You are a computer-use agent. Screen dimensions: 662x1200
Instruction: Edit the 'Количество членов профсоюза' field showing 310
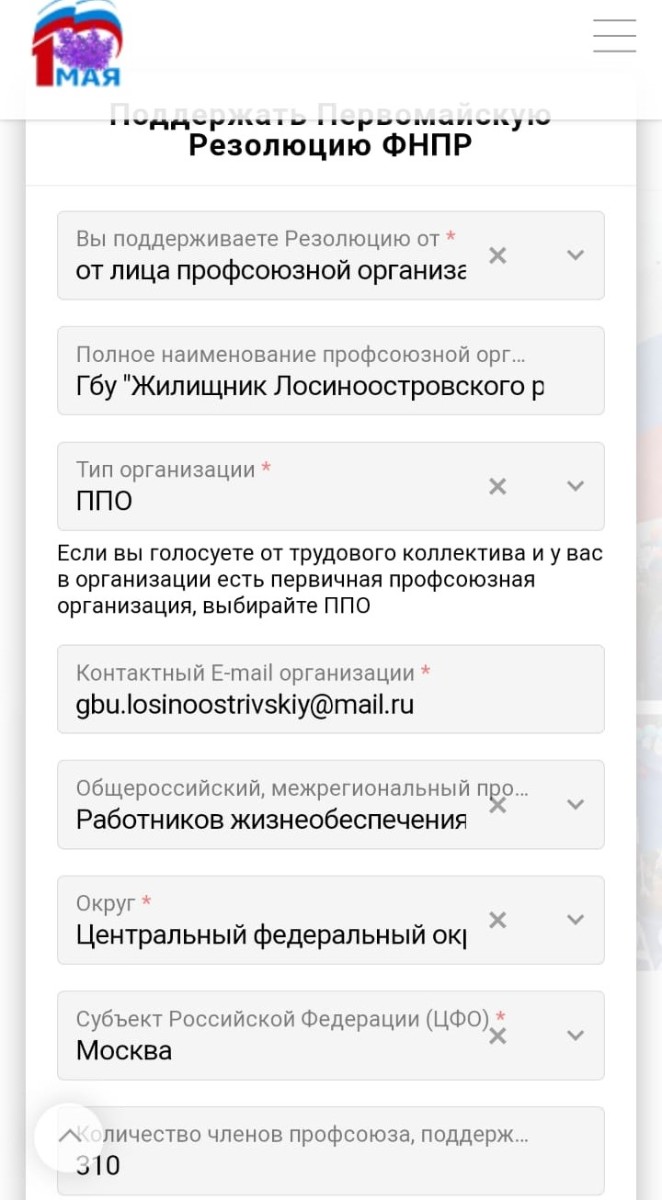(x=331, y=1150)
